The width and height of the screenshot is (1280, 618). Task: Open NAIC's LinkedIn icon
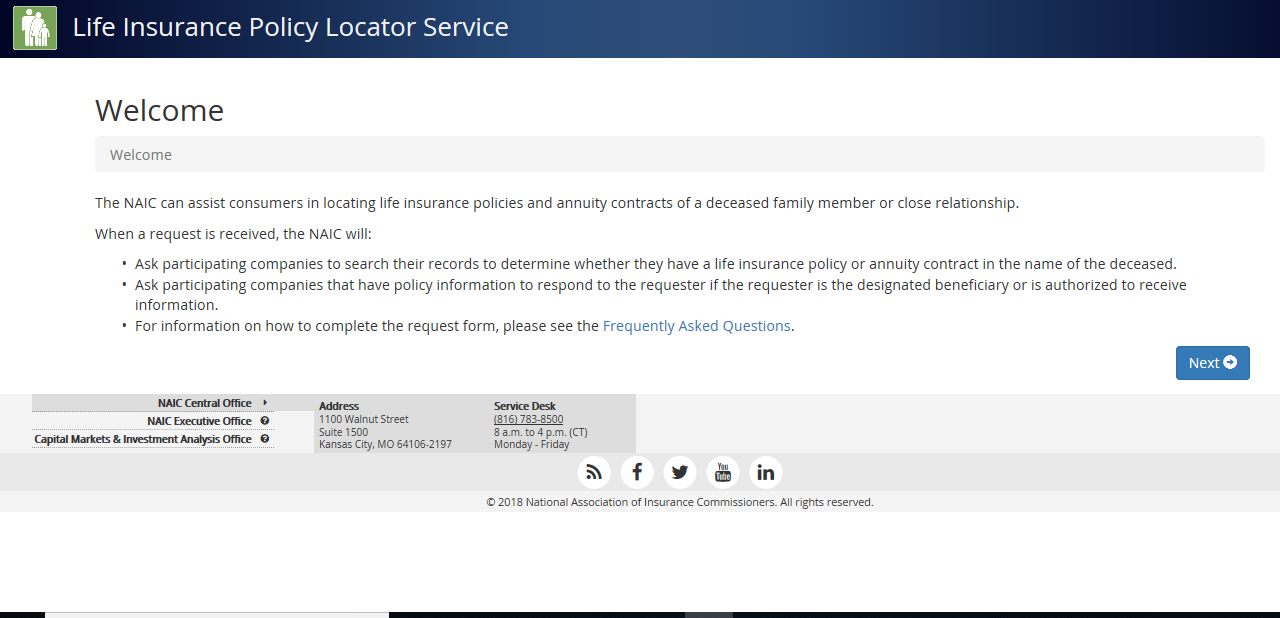(765, 471)
